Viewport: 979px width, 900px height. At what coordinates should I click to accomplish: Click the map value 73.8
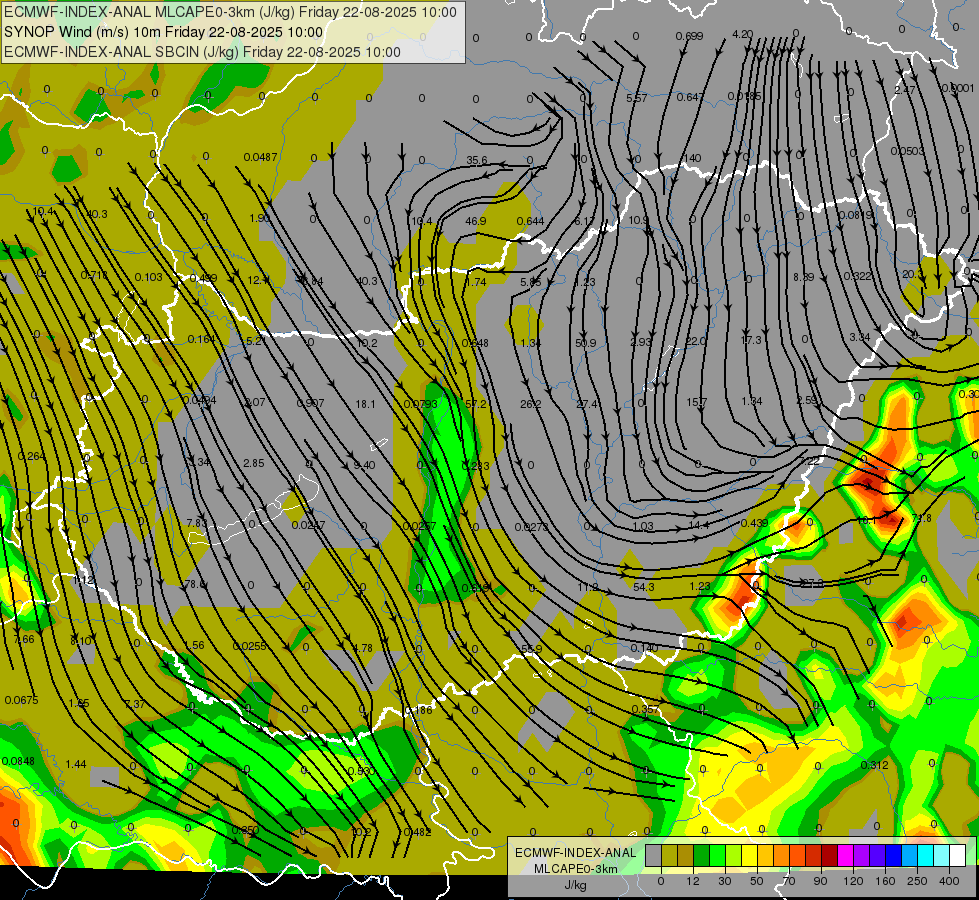pos(922,518)
